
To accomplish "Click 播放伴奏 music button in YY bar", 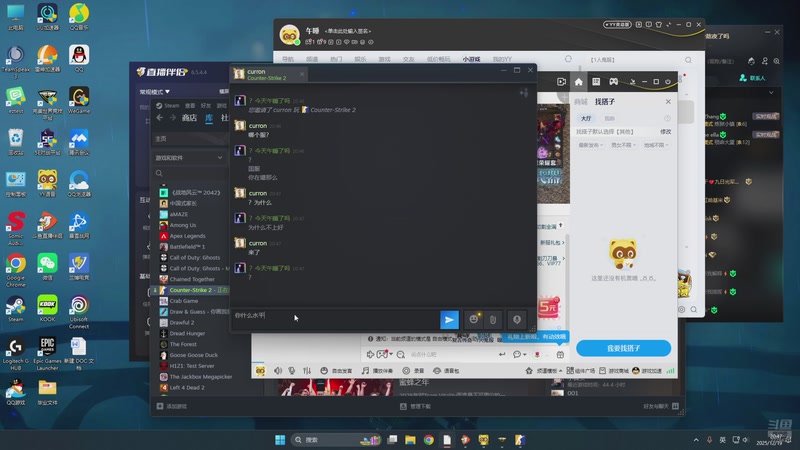I will [x=378, y=371].
